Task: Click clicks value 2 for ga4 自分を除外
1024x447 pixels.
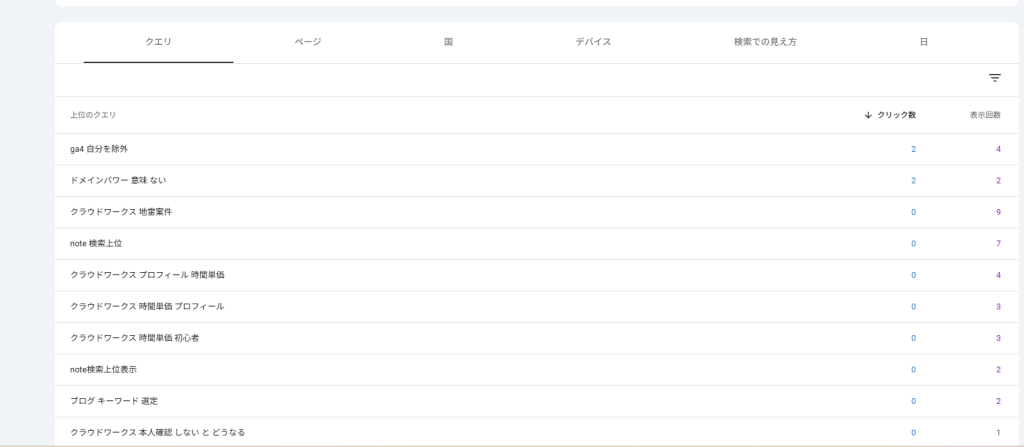Action: (914, 150)
